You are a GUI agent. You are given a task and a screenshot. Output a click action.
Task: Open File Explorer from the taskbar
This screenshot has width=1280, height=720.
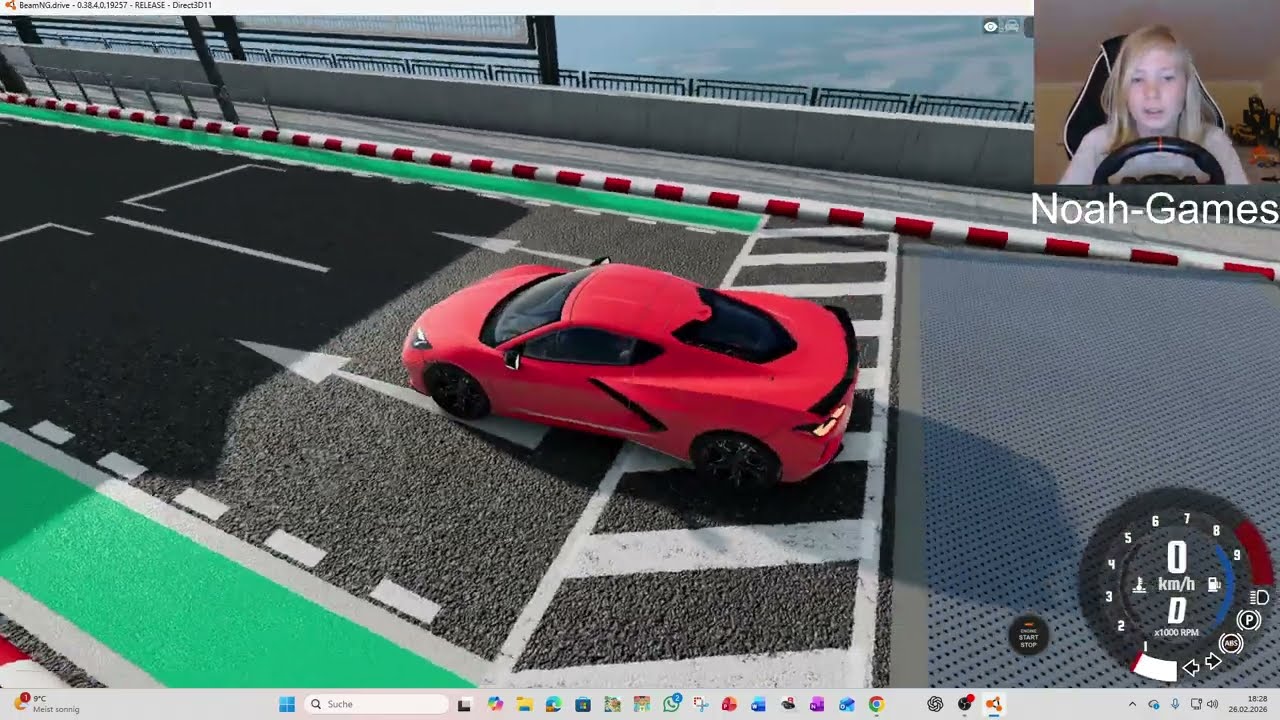pyautogui.click(x=524, y=704)
